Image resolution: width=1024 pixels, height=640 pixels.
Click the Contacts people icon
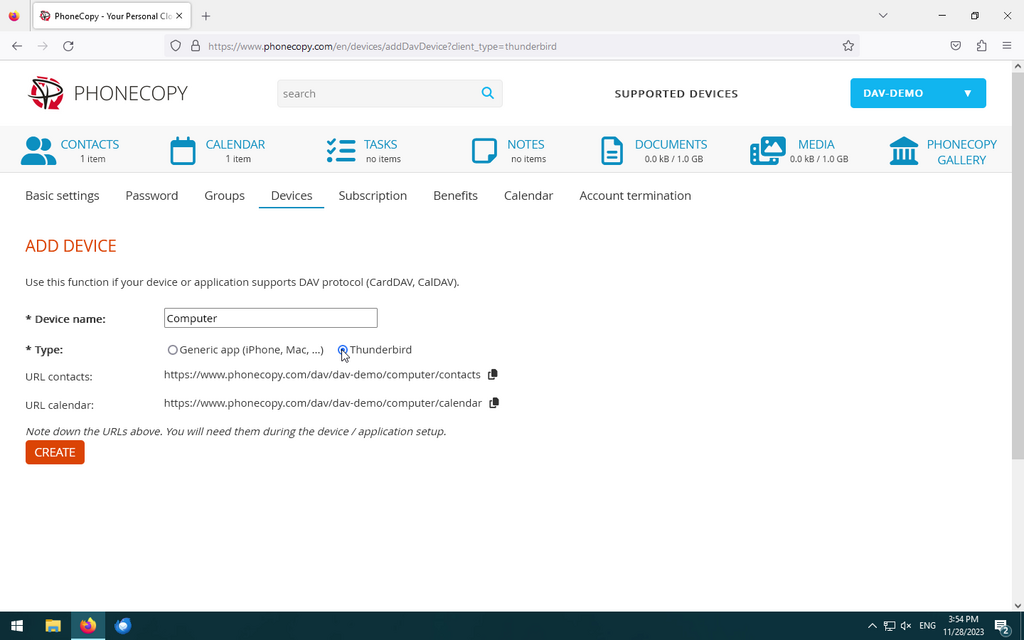(x=38, y=151)
